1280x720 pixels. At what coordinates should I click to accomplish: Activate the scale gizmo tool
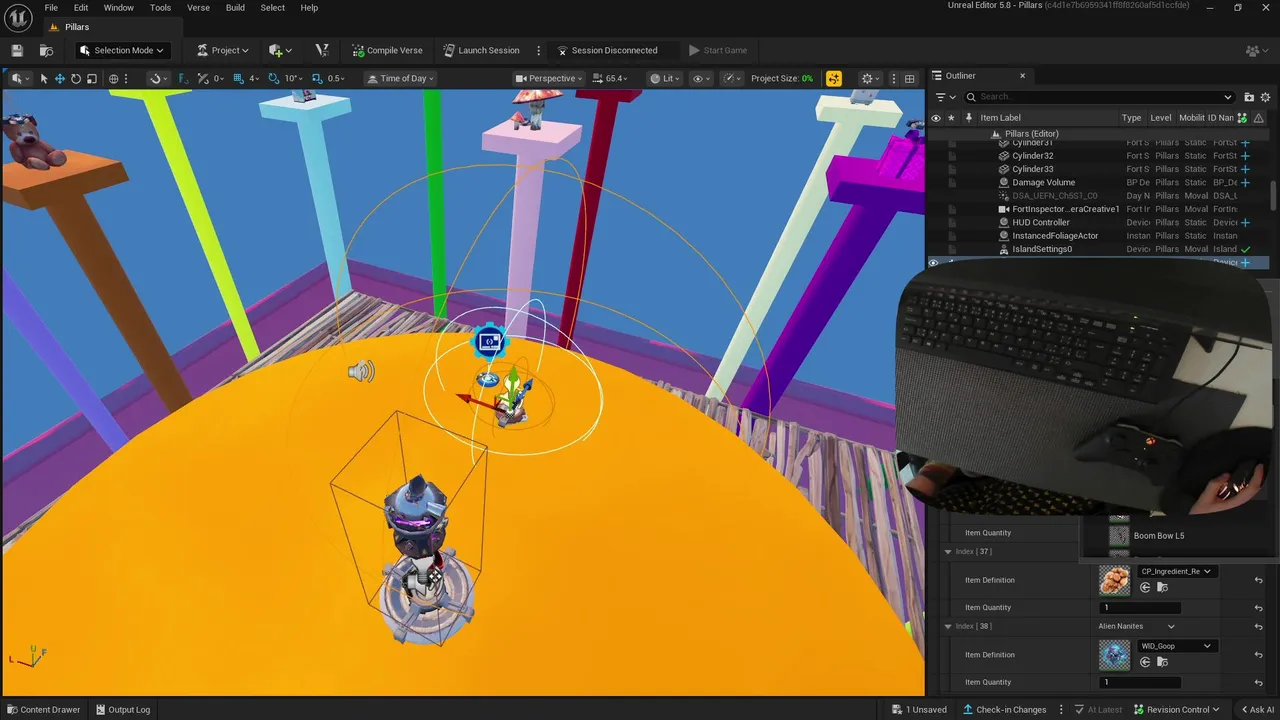tap(91, 78)
